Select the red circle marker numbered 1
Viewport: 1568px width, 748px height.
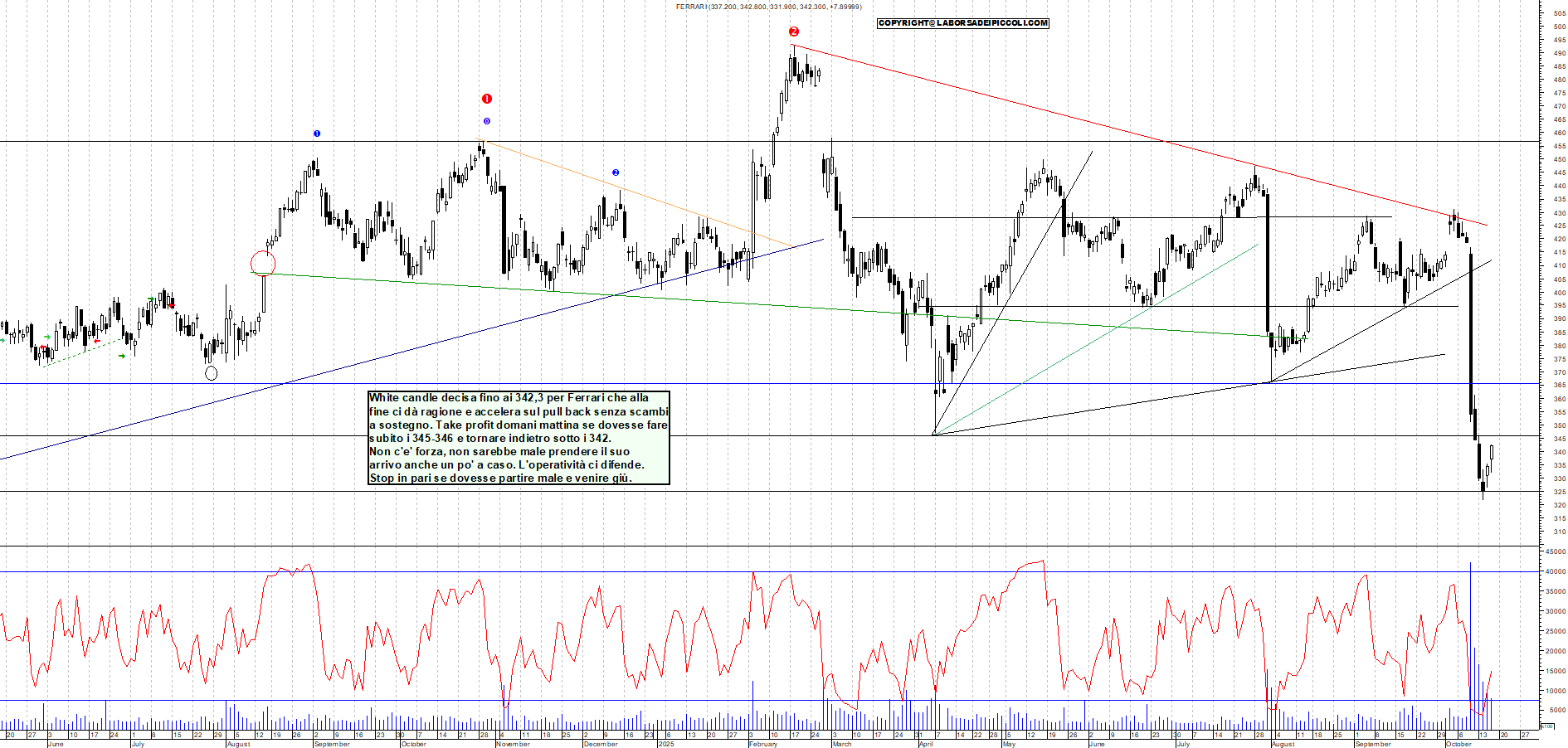pos(487,99)
